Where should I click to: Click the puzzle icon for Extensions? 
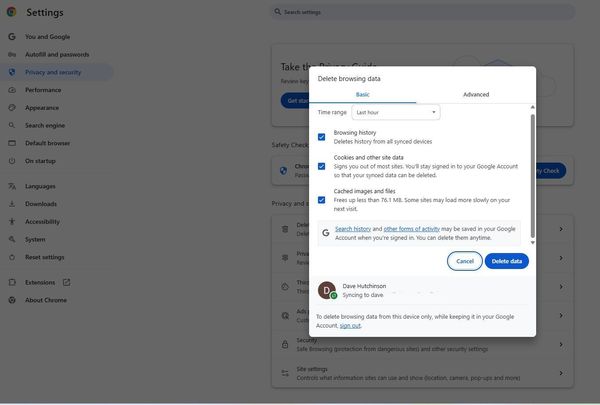click(x=12, y=282)
